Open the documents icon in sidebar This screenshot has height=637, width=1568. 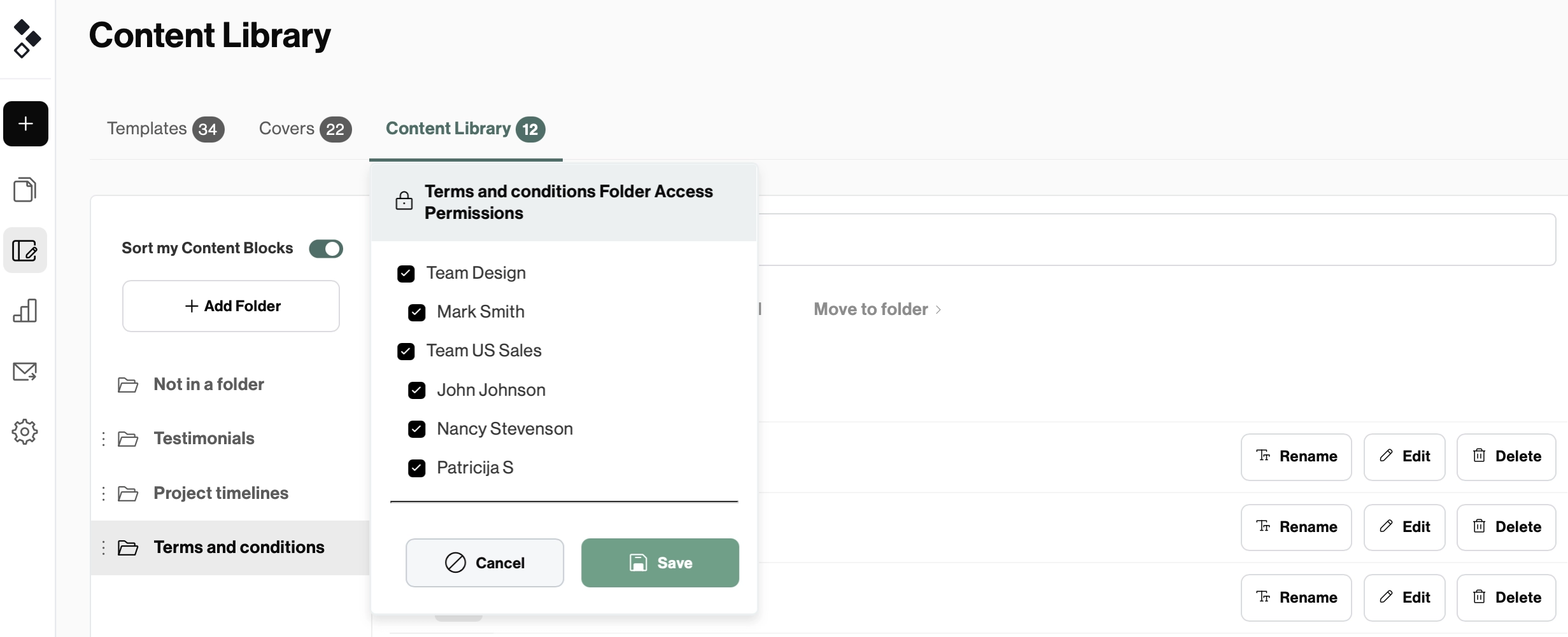pos(25,190)
